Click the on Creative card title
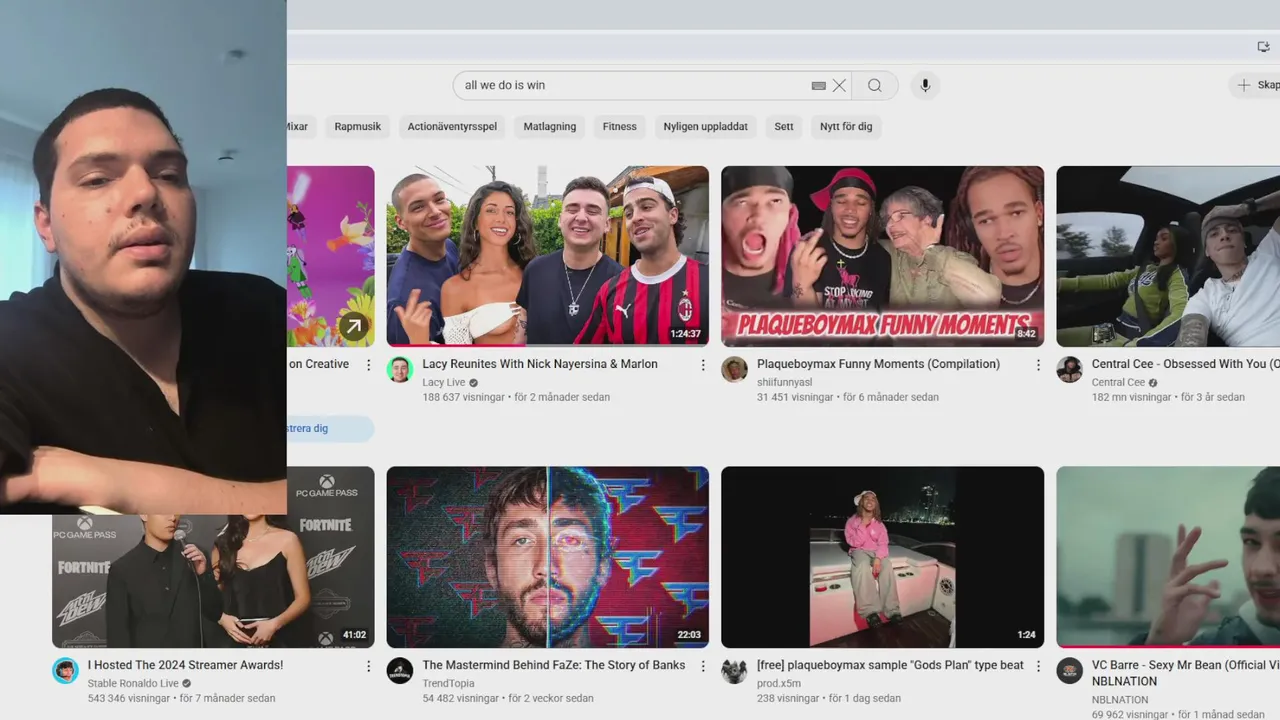Image resolution: width=1280 pixels, height=720 pixels. (x=319, y=364)
